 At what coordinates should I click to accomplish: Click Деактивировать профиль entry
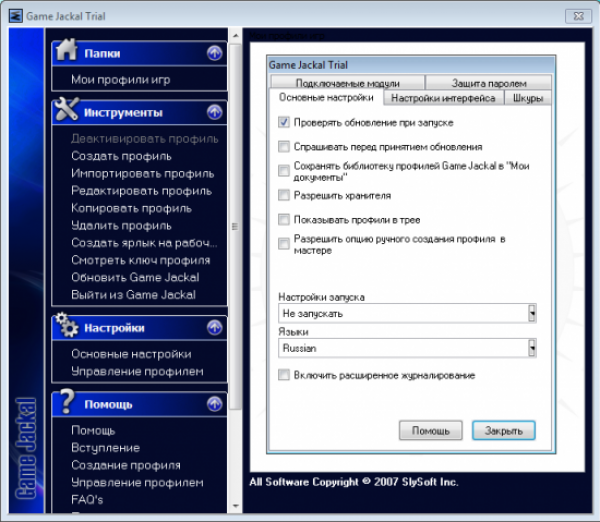point(145,139)
